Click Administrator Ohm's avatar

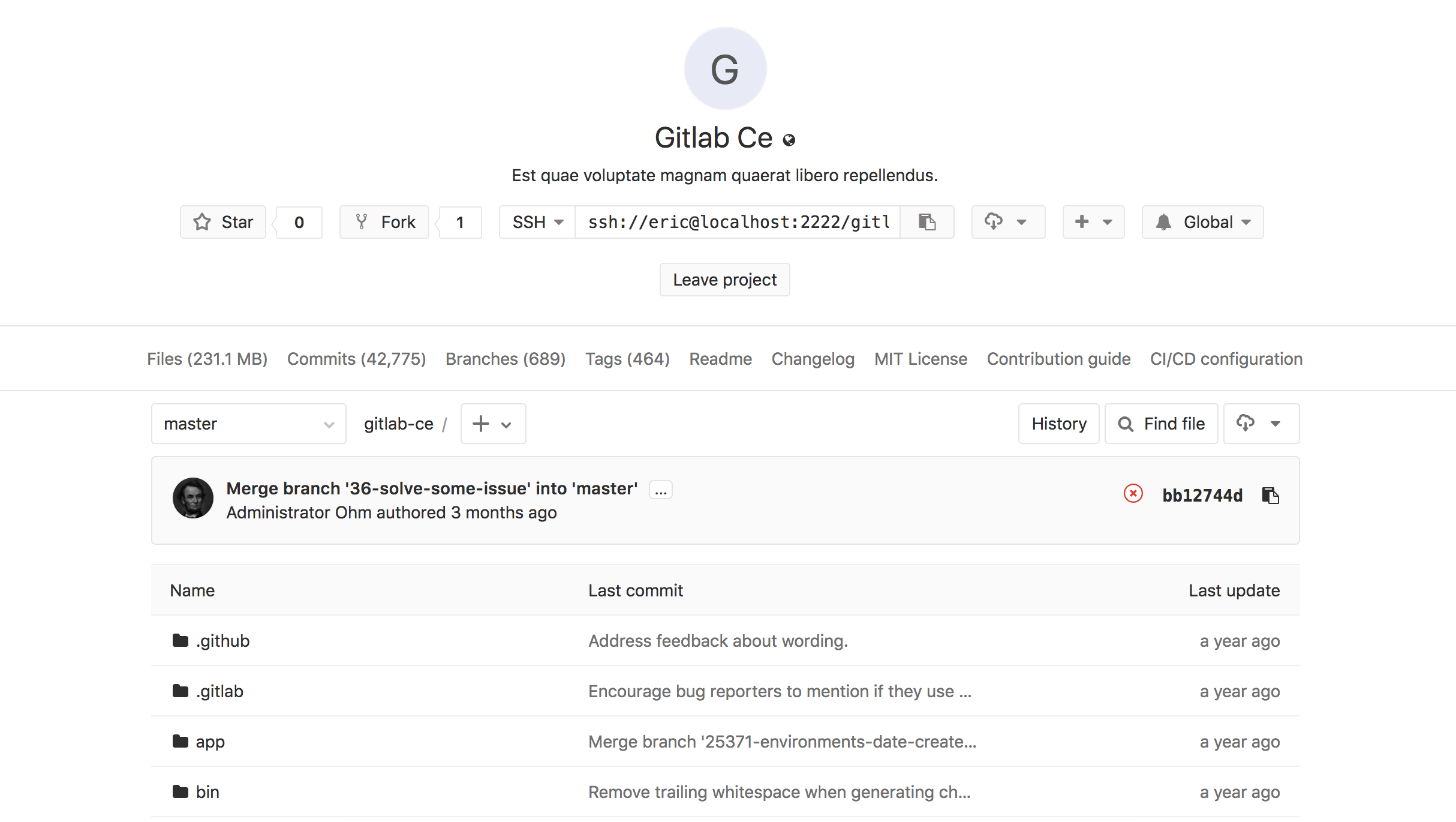tap(192, 498)
